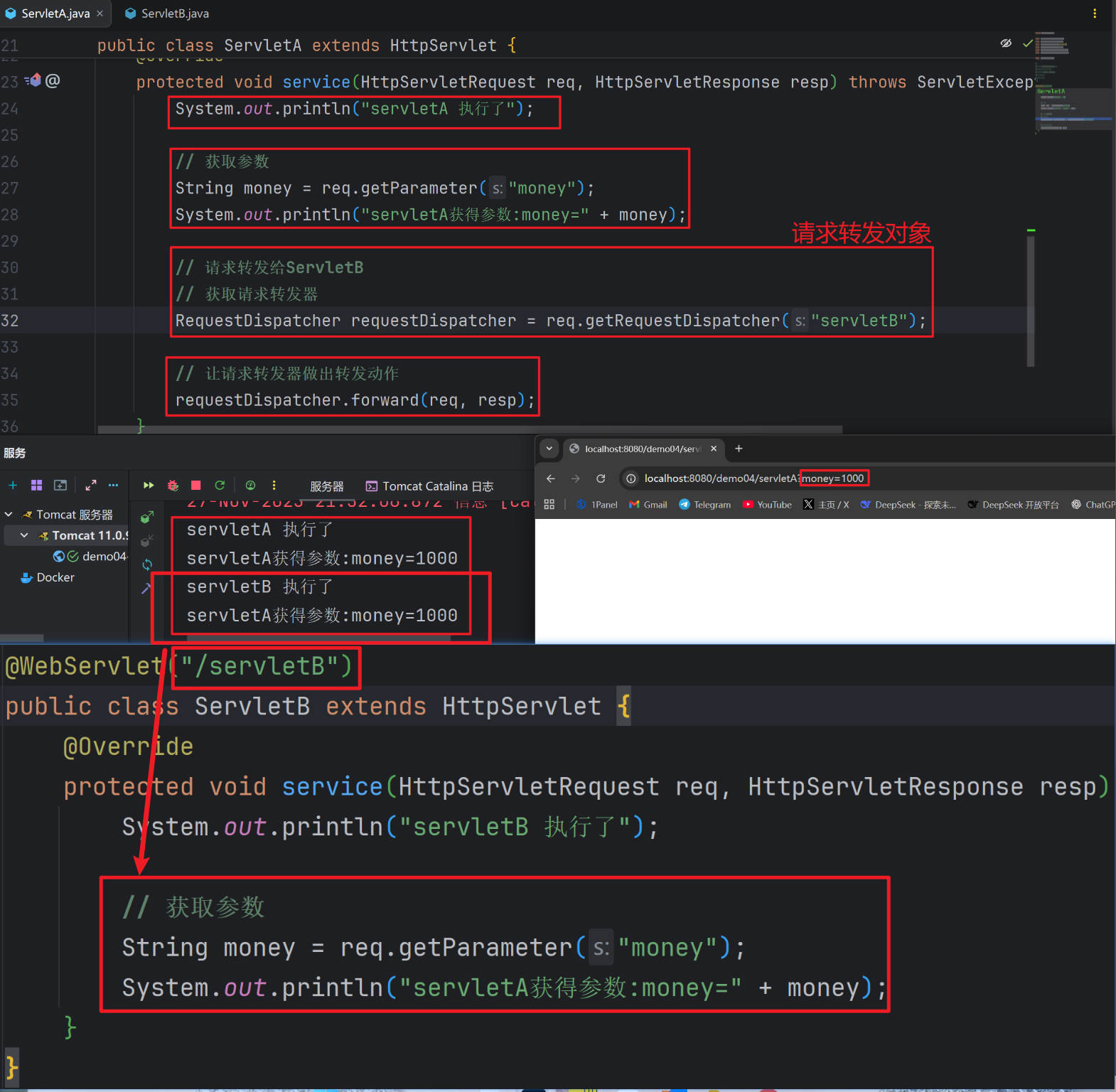Toggle the reader mode eye icon in editor
1116x1092 pixels.
coord(1006,43)
